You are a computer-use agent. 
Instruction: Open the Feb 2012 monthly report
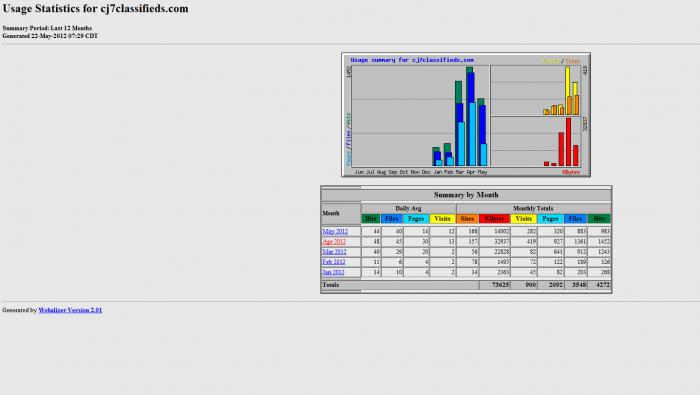click(333, 262)
